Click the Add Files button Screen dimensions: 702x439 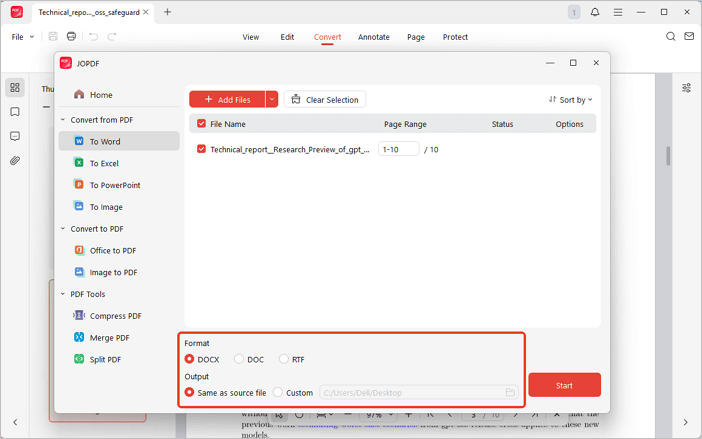click(x=227, y=99)
